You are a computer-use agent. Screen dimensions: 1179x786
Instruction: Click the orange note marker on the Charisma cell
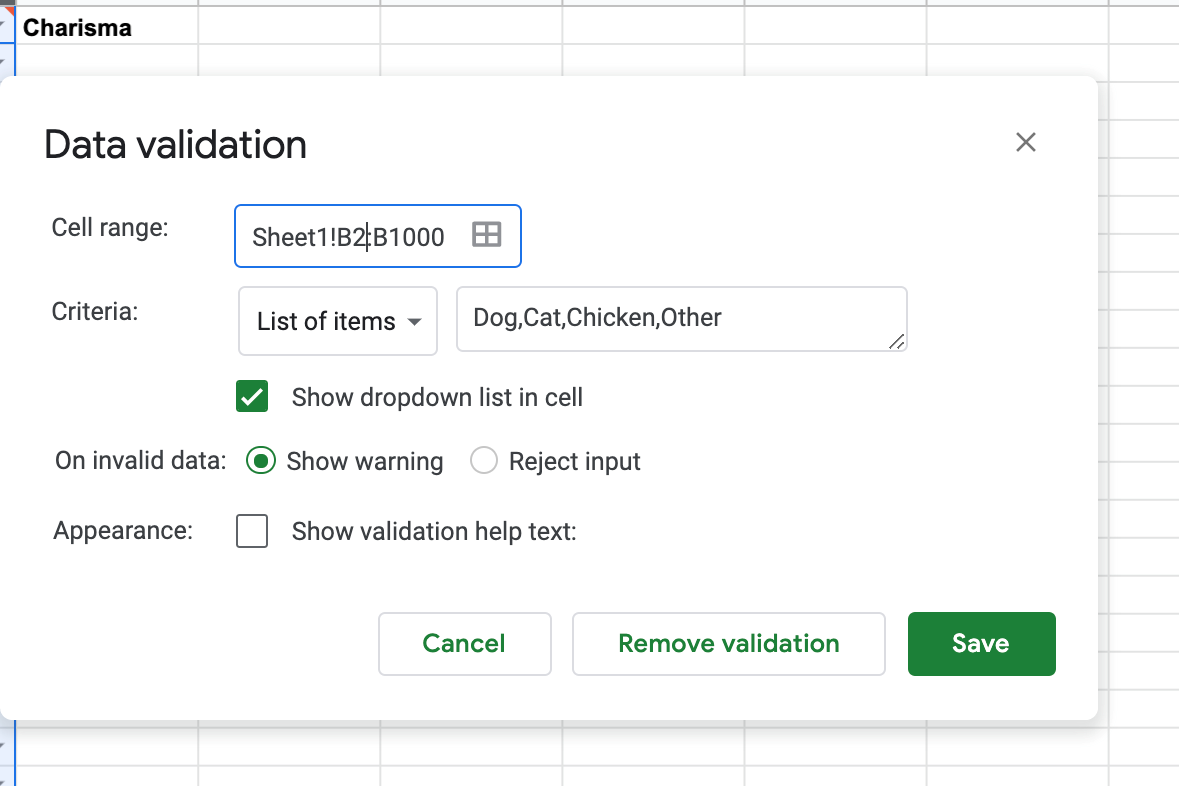point(10,10)
